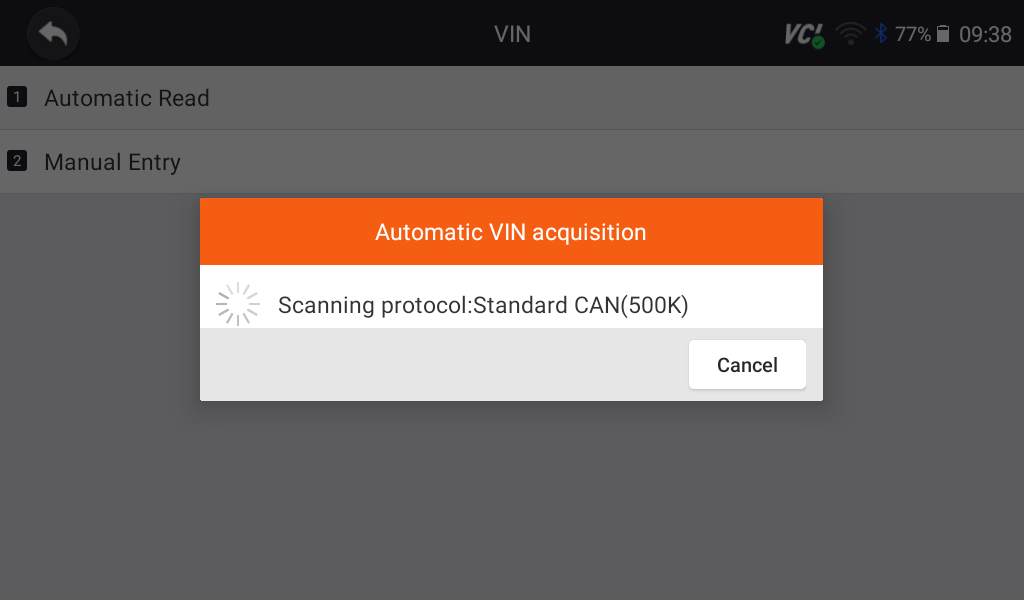
Task: Click the VCI connection status icon
Action: point(802,34)
